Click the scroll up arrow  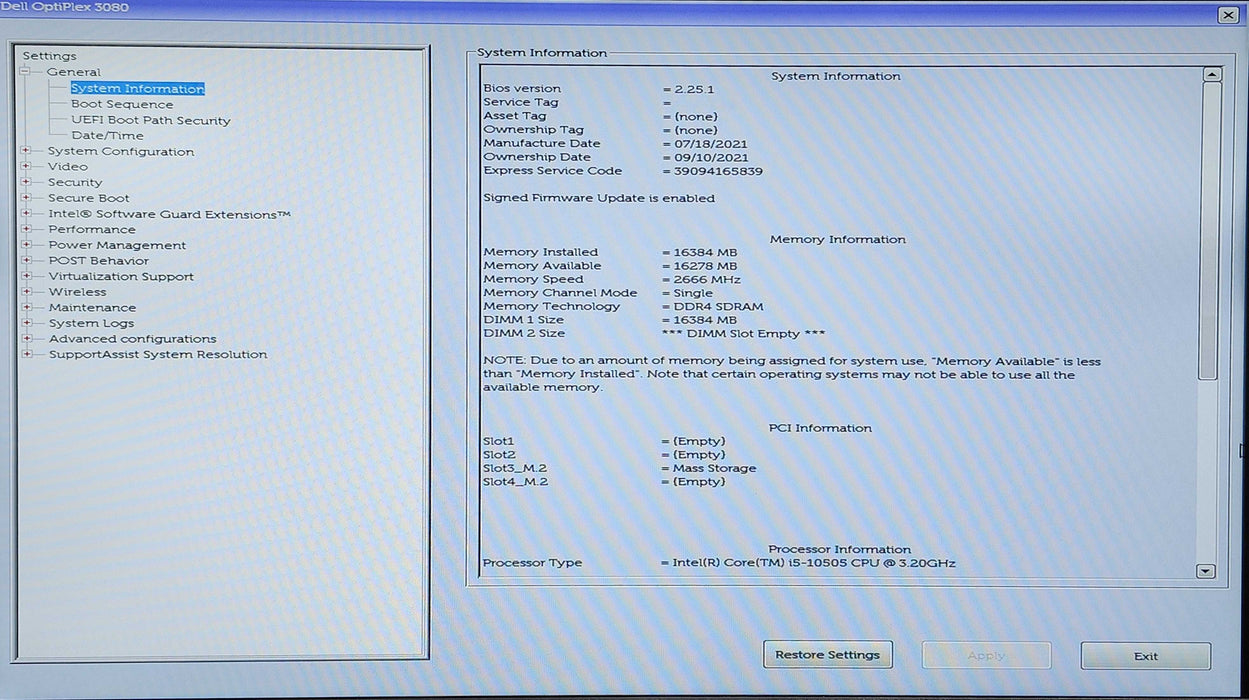pos(1211,75)
